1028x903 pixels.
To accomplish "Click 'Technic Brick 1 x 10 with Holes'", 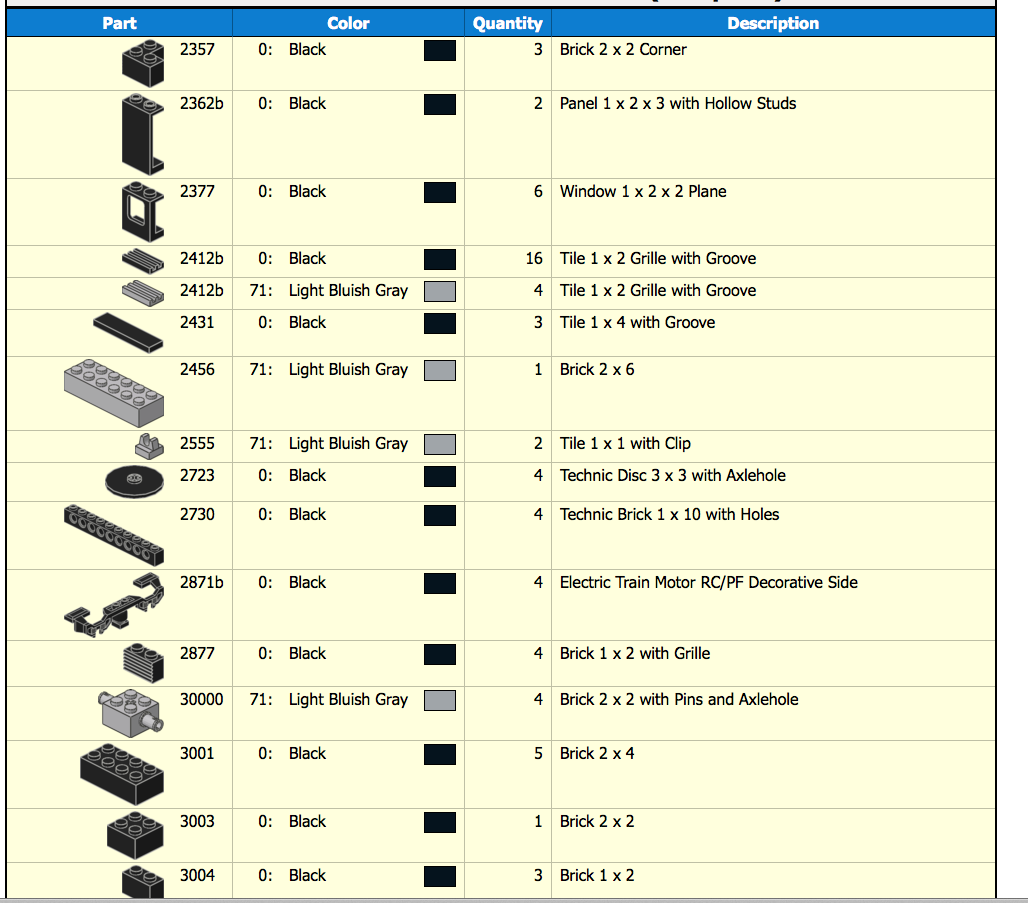I will tap(669, 514).
